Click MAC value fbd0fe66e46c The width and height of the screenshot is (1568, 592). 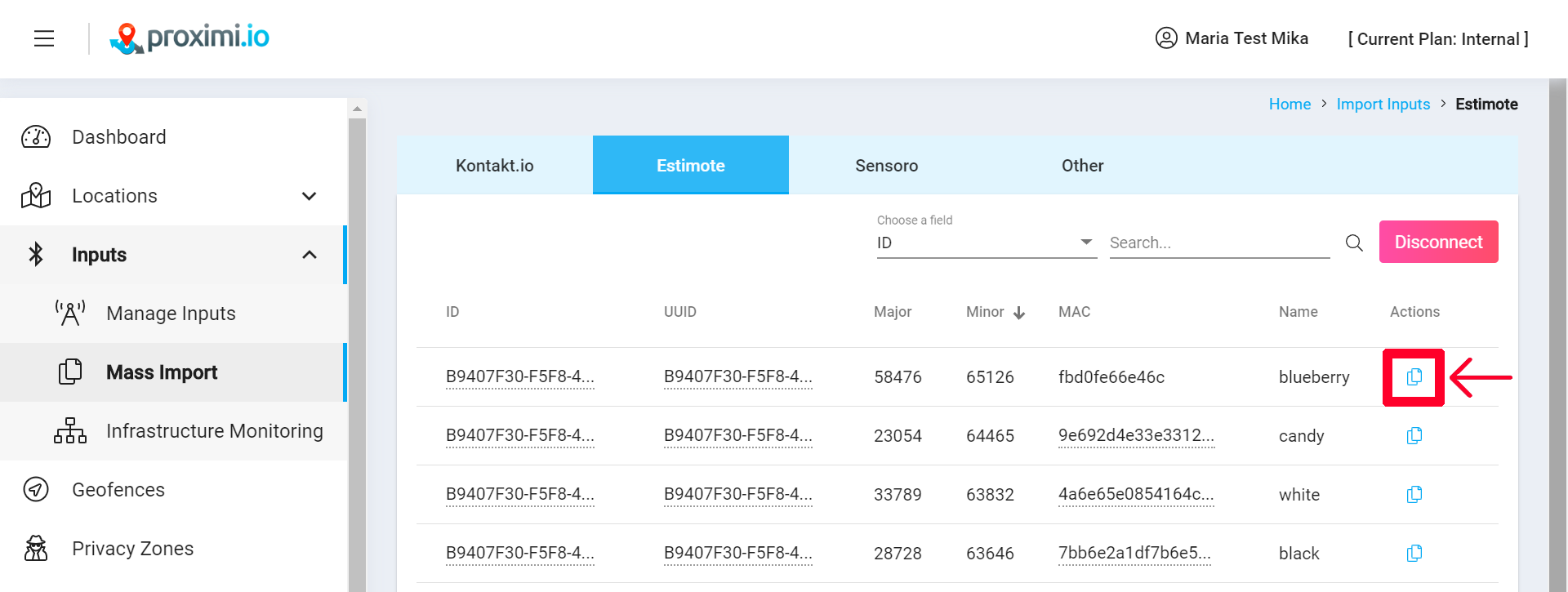(x=1111, y=376)
